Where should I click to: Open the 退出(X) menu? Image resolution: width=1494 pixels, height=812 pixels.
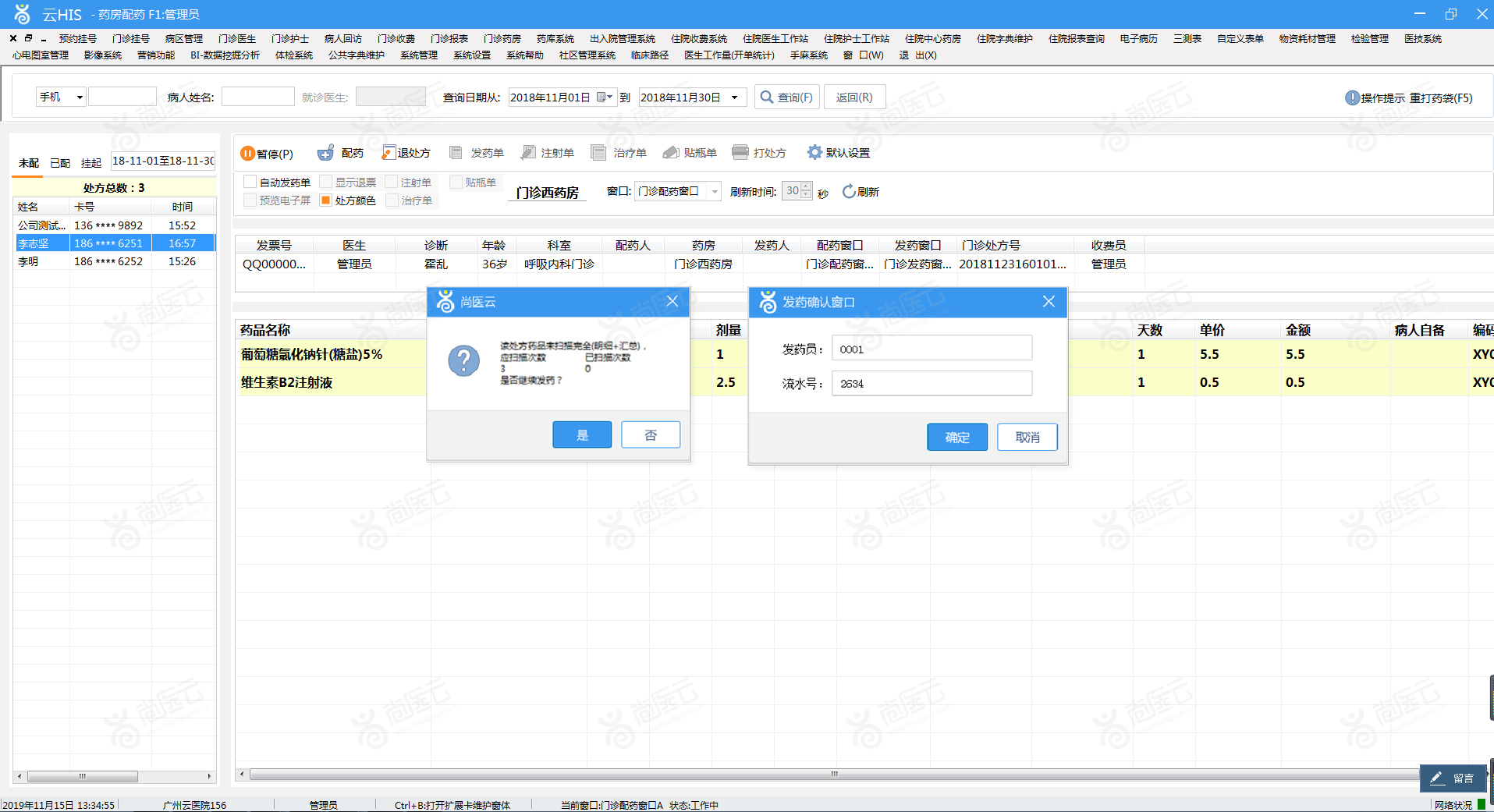[917, 55]
